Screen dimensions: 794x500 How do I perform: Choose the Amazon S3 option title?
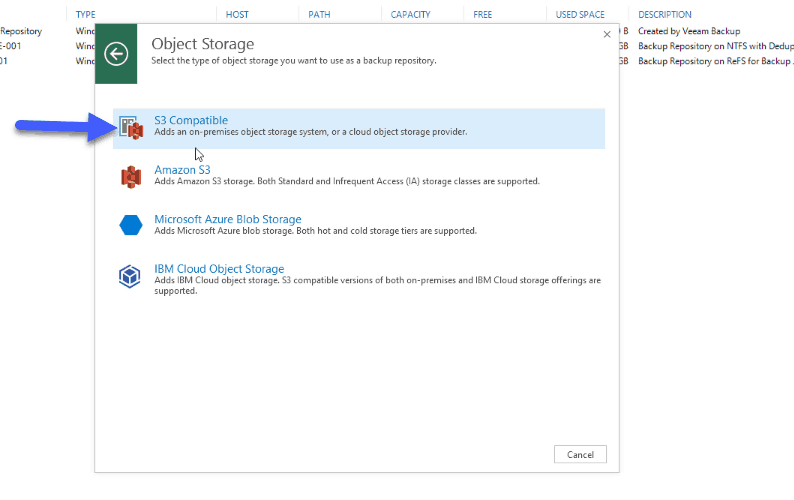182,170
